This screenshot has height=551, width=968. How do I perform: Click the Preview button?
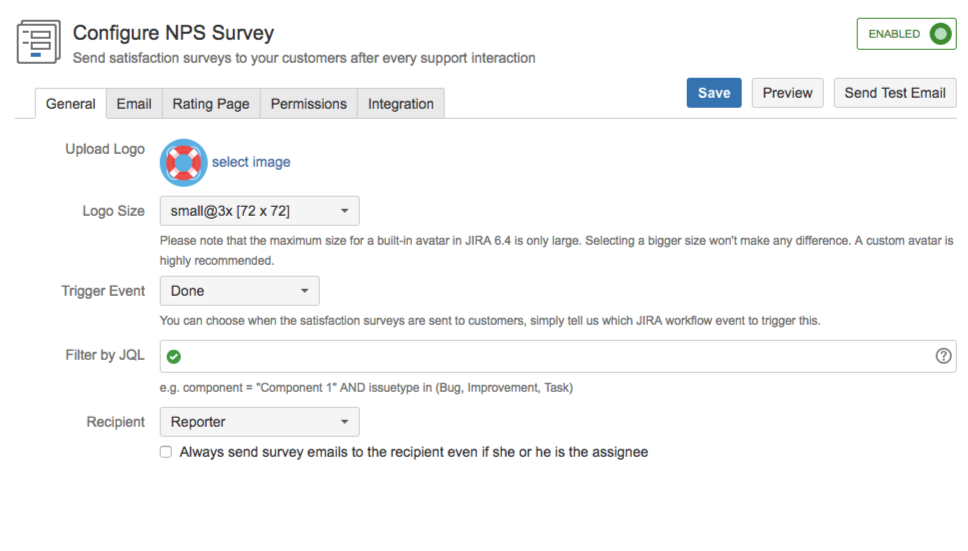(x=787, y=93)
